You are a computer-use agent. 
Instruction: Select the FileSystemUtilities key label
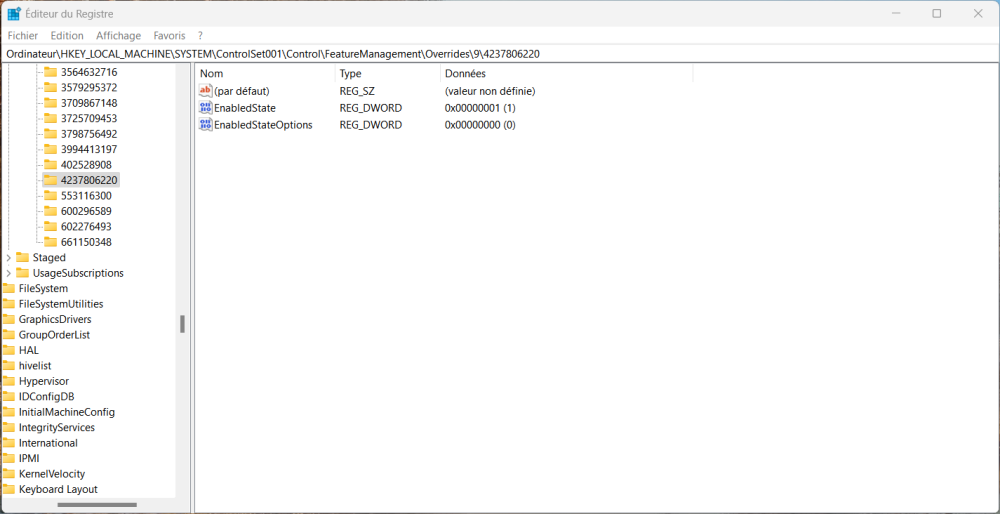[61, 304]
